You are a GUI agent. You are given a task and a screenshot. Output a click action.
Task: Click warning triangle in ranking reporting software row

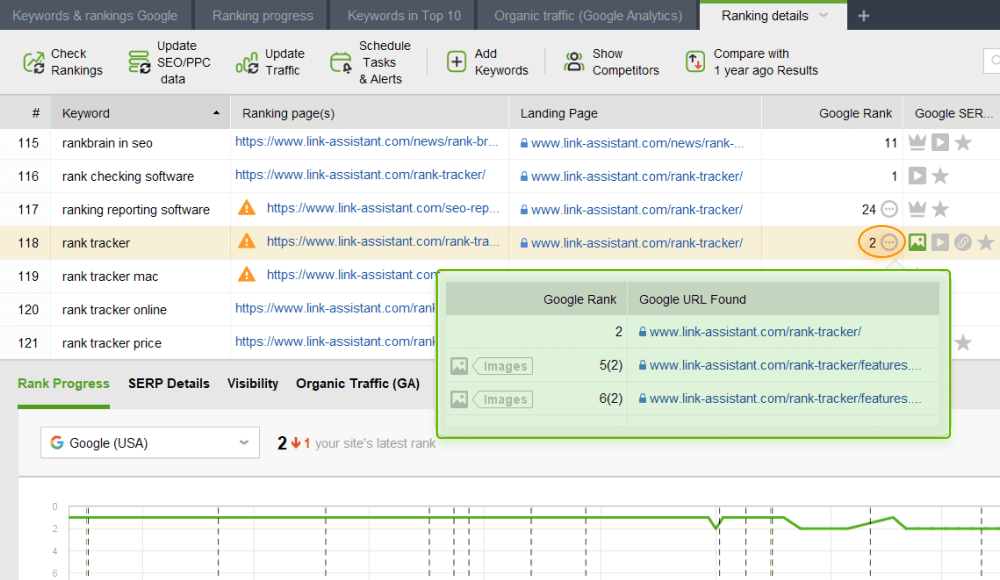[x=246, y=208]
